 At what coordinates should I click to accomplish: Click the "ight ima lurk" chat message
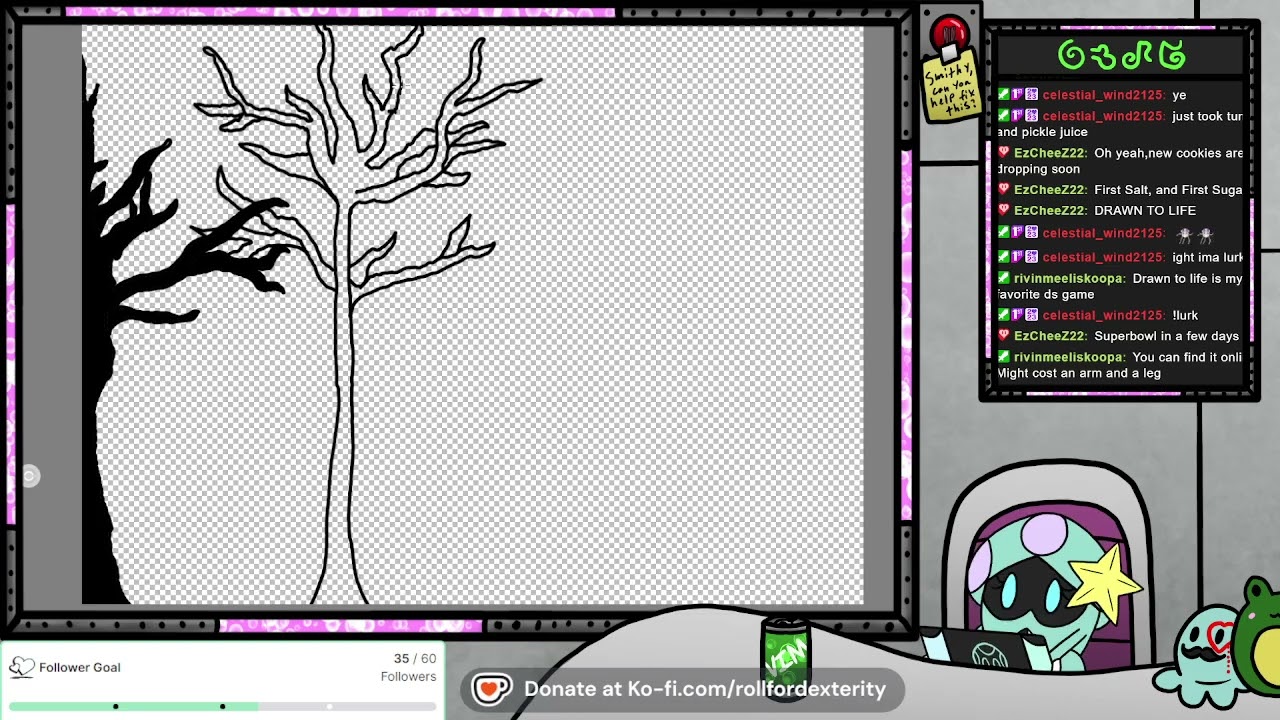coord(1208,257)
